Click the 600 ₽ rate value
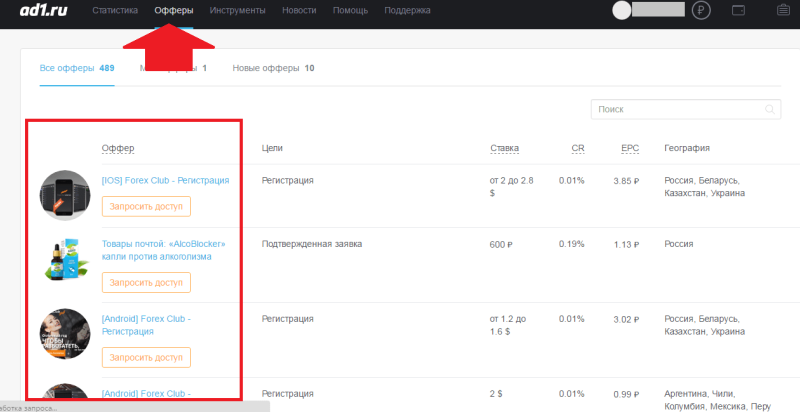Viewport: 800px width, 412px height. pos(501,244)
